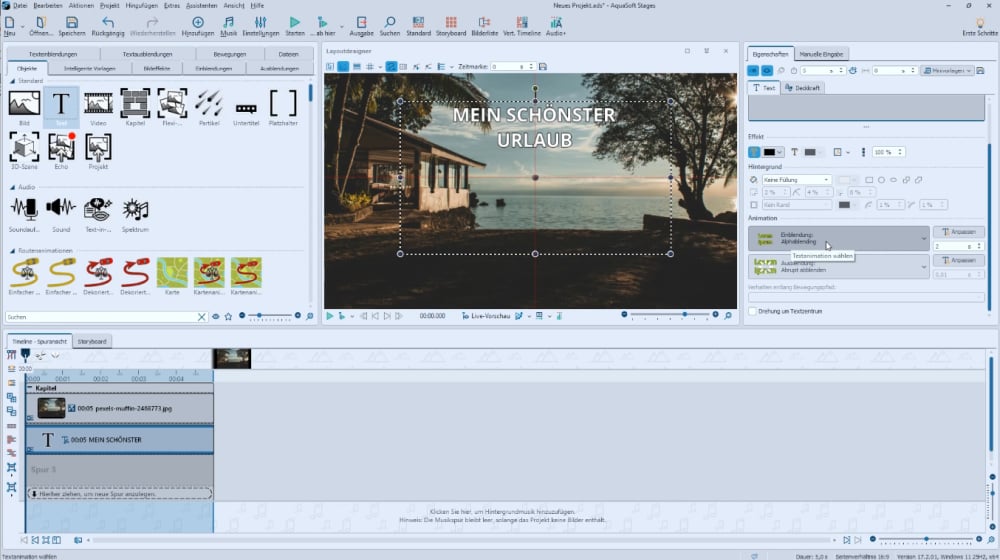The image size is (1000, 560).
Task: Switch to the Manuelle Eingabe tab
Action: click(x=824, y=52)
